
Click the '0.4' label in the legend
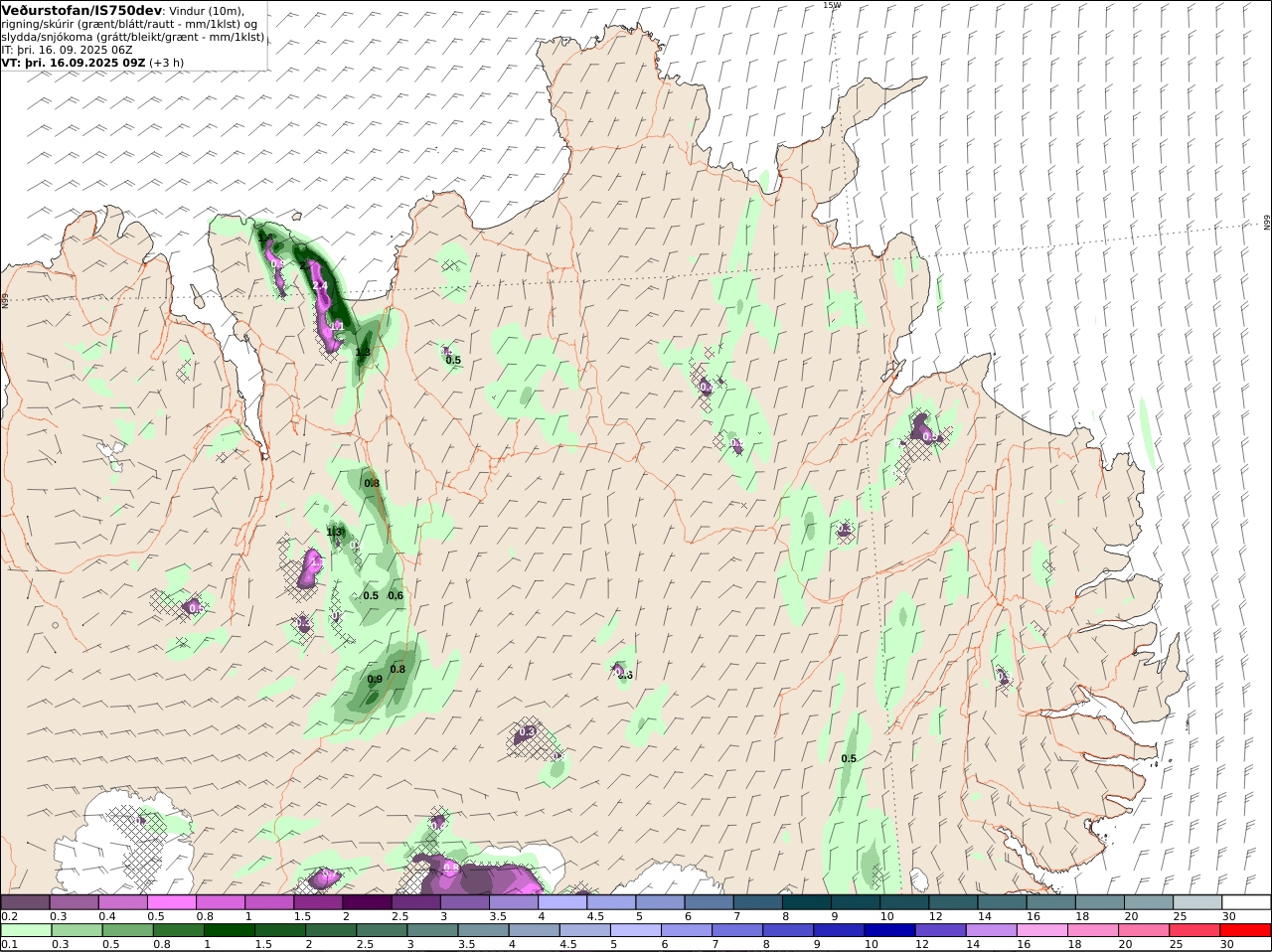[x=107, y=915]
